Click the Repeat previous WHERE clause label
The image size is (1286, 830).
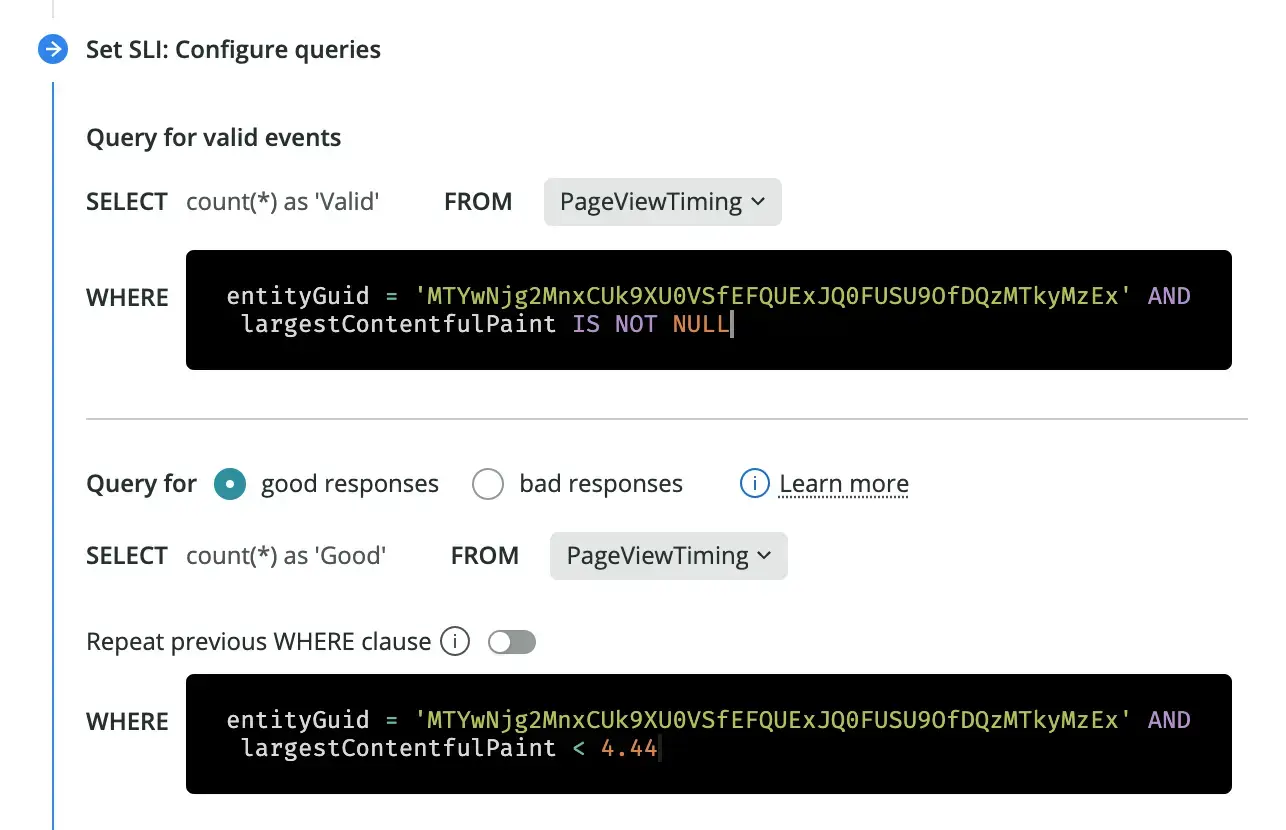click(259, 641)
